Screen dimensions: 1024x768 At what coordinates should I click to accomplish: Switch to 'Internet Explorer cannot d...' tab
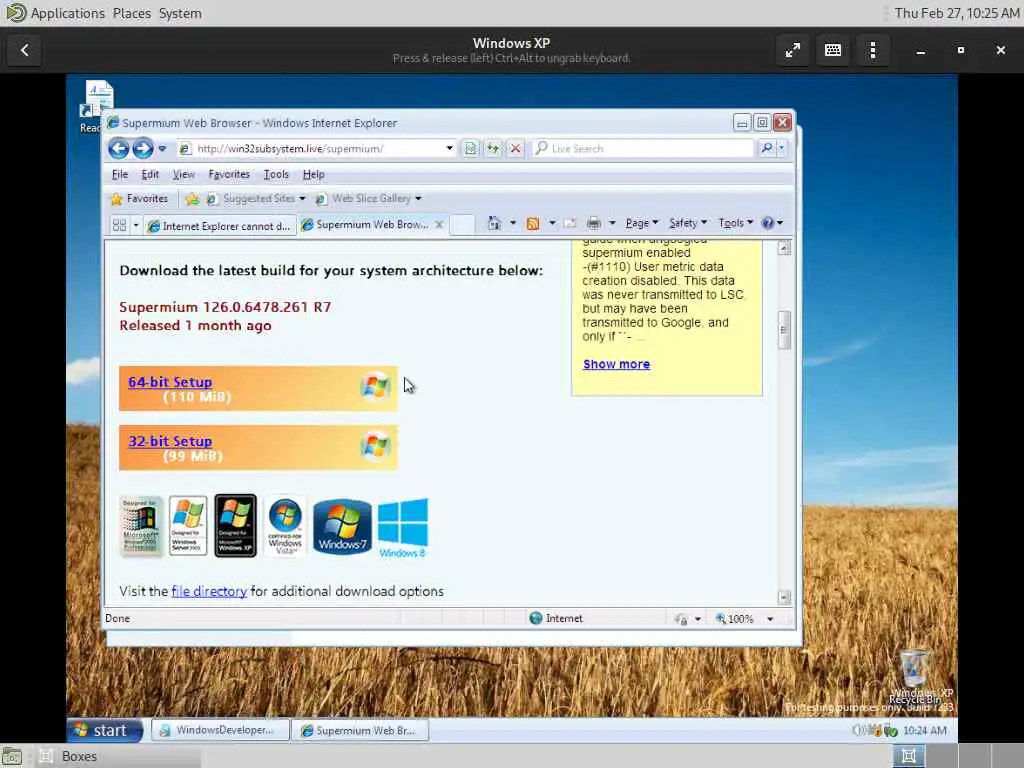tap(219, 226)
